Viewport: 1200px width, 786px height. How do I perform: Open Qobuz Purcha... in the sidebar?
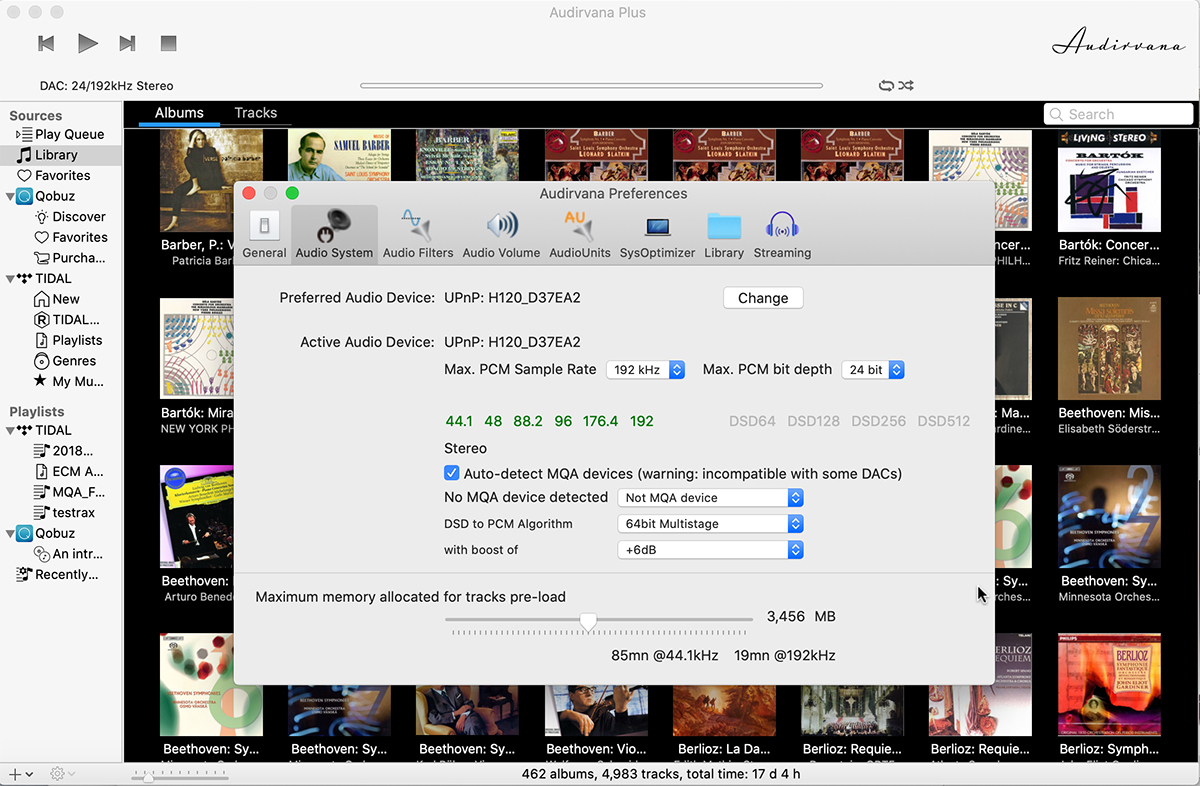pyautogui.click(x=79, y=258)
